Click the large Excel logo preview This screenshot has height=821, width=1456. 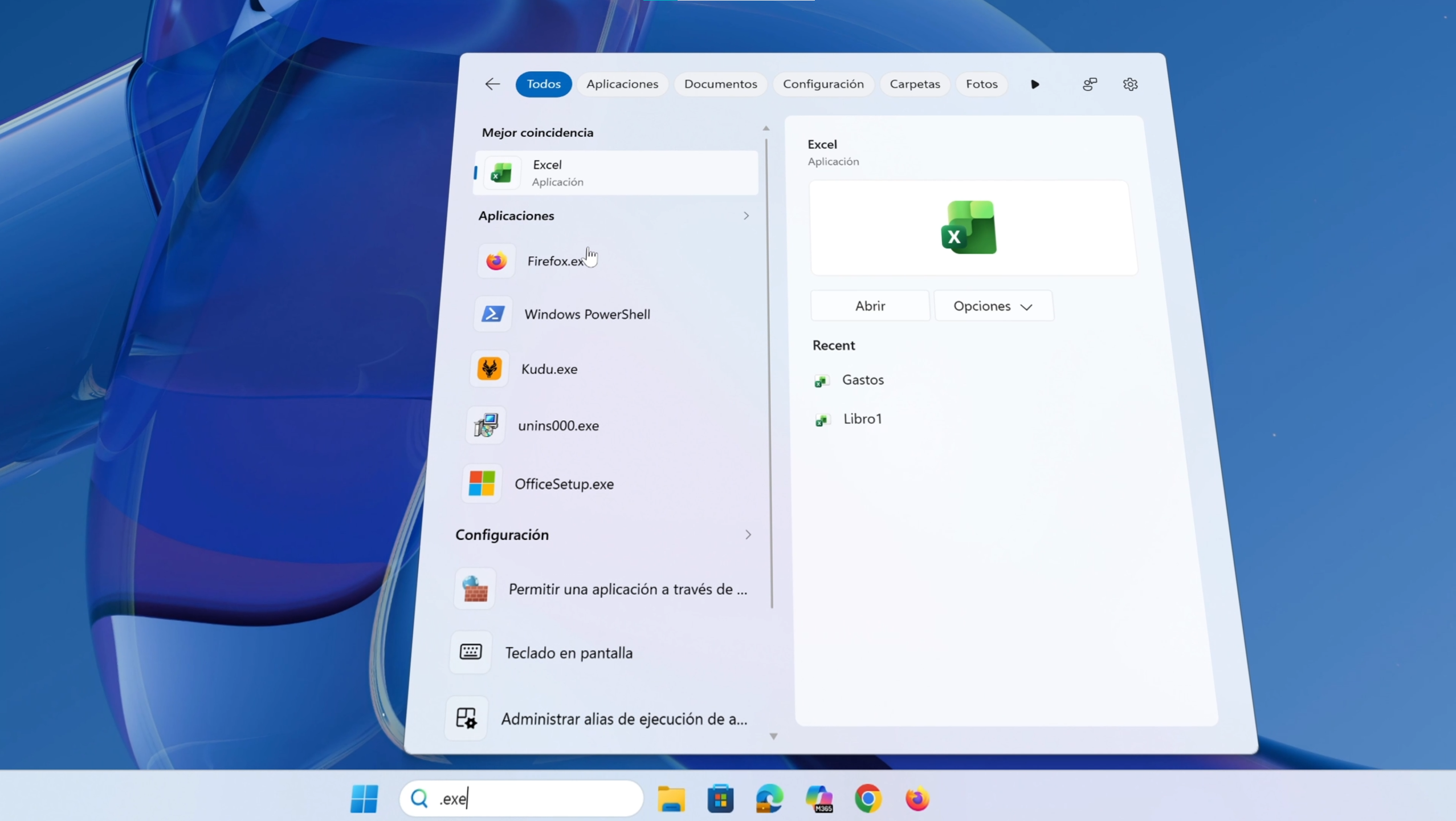tap(969, 227)
